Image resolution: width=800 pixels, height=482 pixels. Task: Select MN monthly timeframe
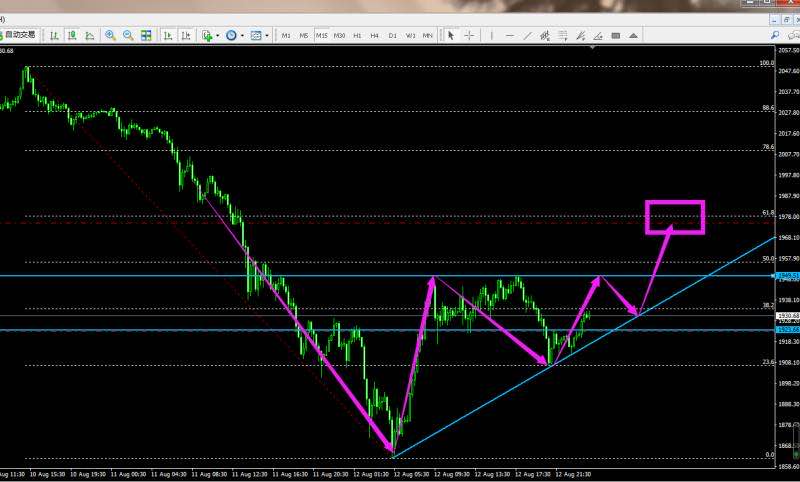tap(428, 35)
